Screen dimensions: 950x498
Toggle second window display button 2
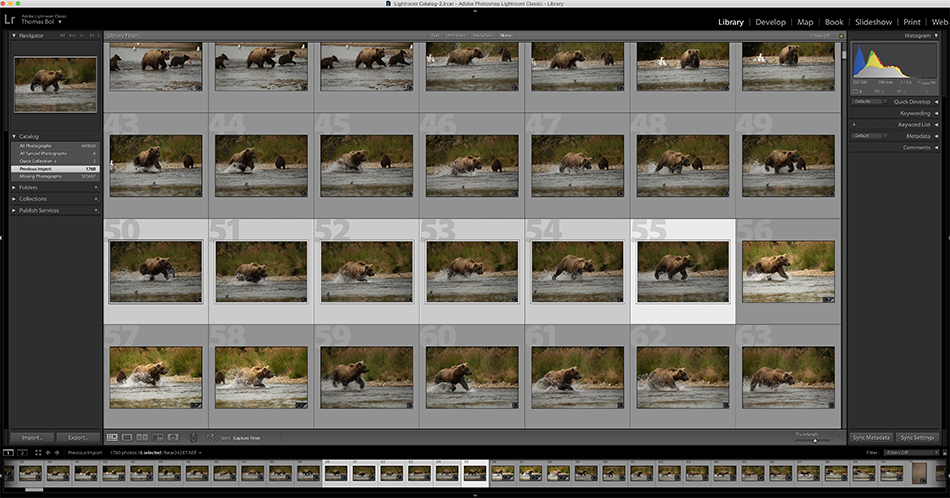pyautogui.click(x=22, y=453)
